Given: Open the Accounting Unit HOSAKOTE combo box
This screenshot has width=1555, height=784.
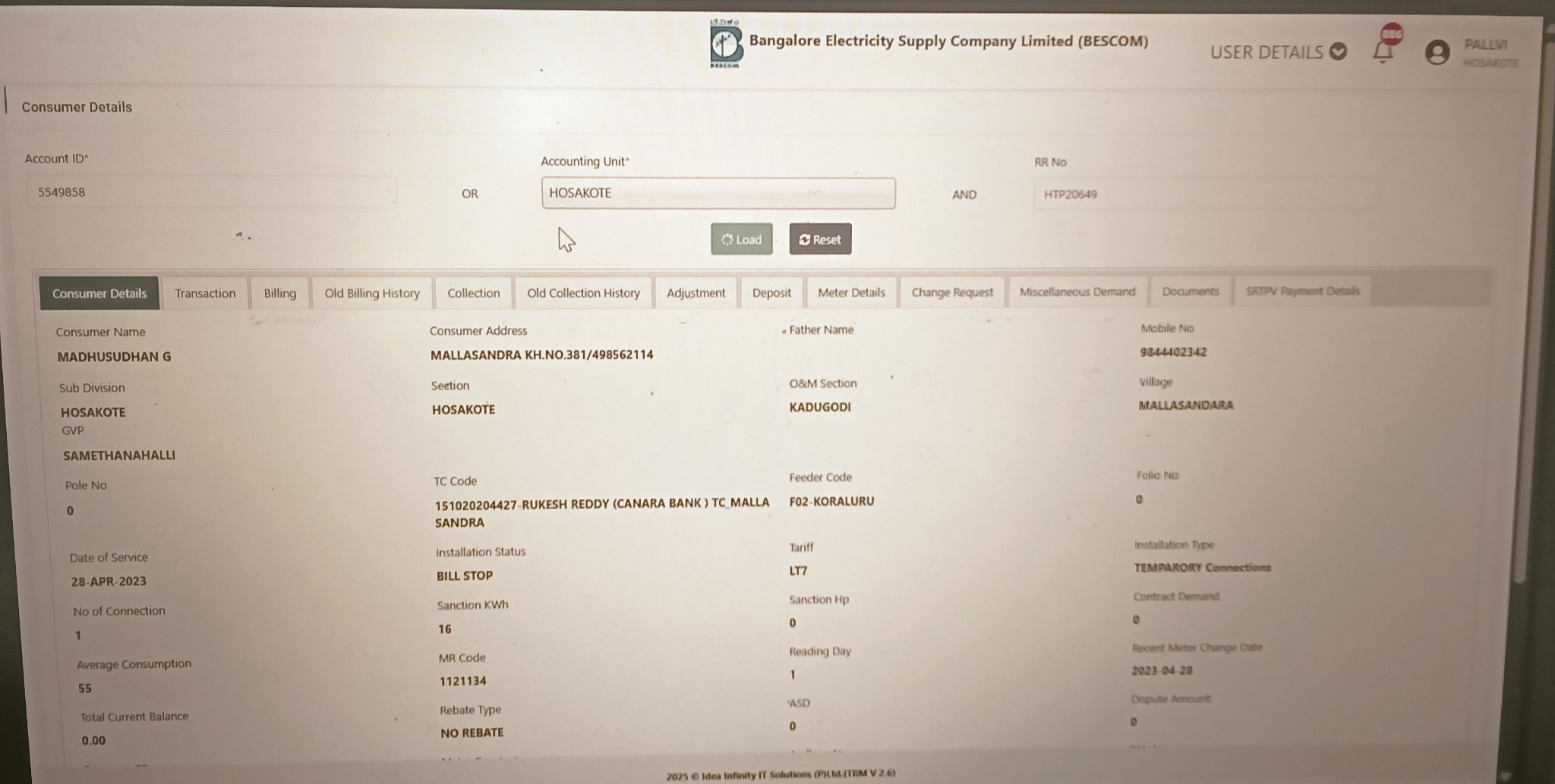Looking at the screenshot, I should [x=718, y=194].
